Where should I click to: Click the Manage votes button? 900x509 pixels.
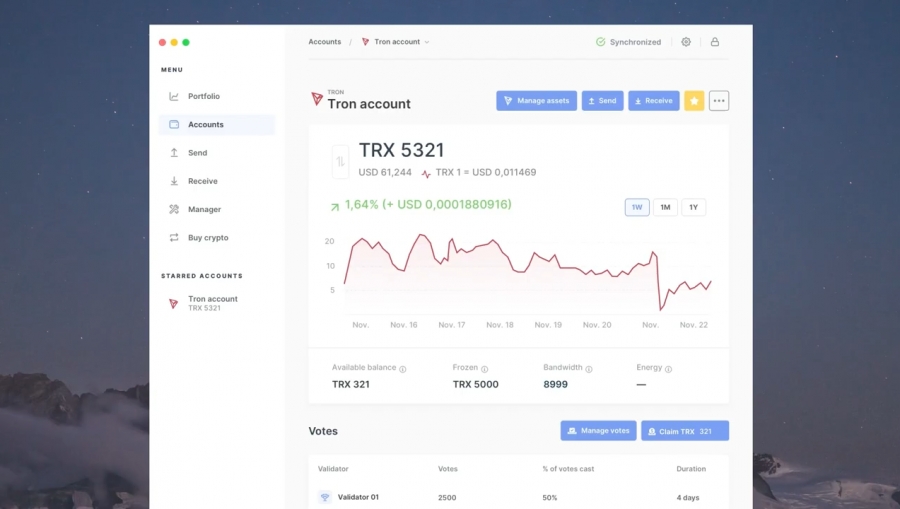[x=598, y=431]
